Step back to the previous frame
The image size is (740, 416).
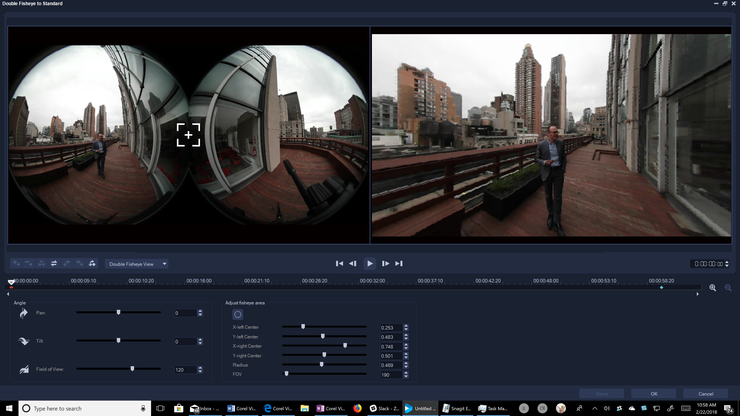(x=353, y=263)
